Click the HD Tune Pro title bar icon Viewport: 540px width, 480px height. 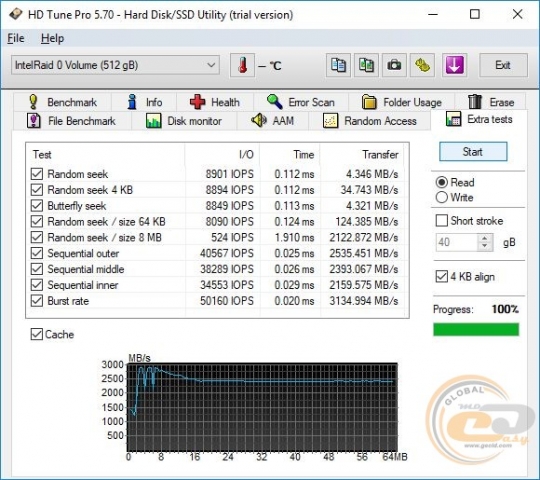pos(15,14)
